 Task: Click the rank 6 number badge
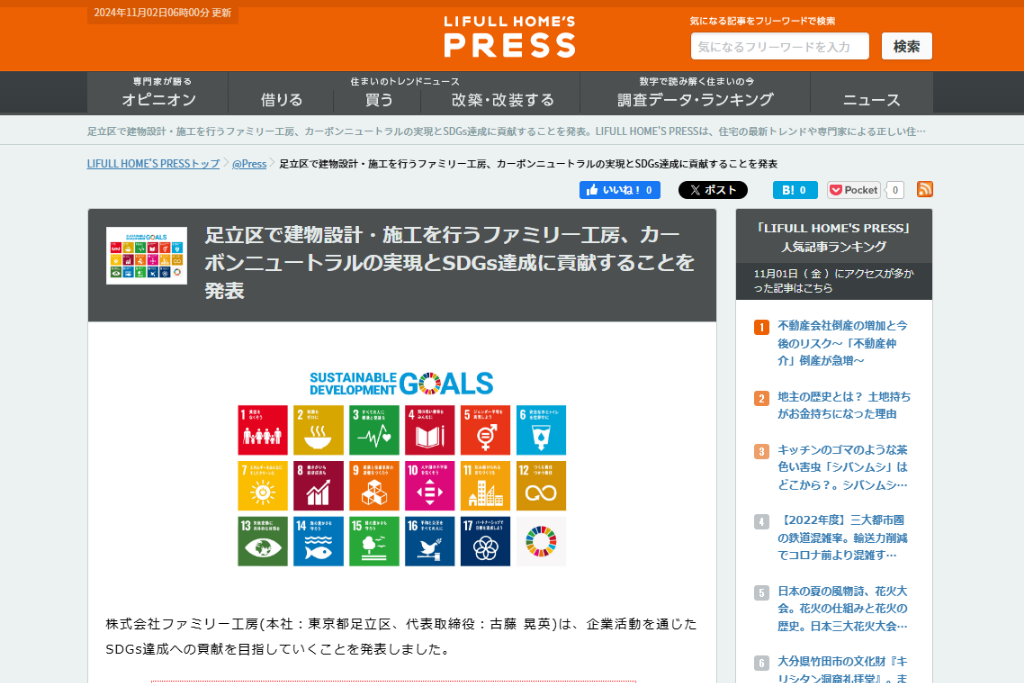pyautogui.click(x=761, y=663)
